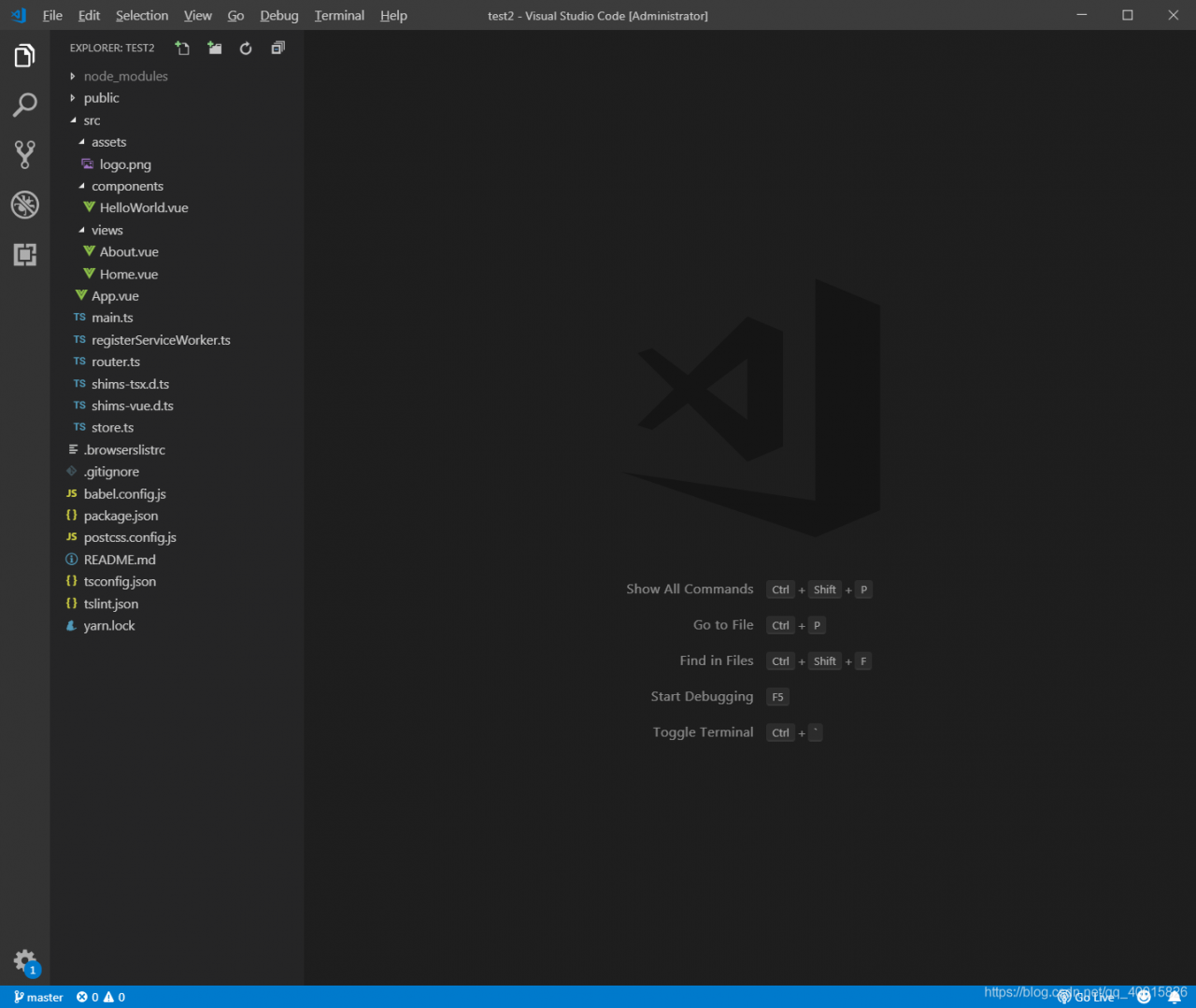Open the Extensions view
Image resolution: width=1196 pixels, height=1008 pixels.
tap(25, 254)
